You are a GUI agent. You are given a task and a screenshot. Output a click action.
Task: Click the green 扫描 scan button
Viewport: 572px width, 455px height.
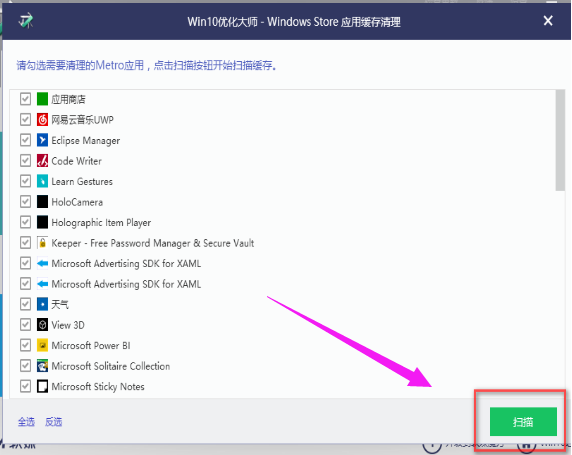(x=523, y=422)
